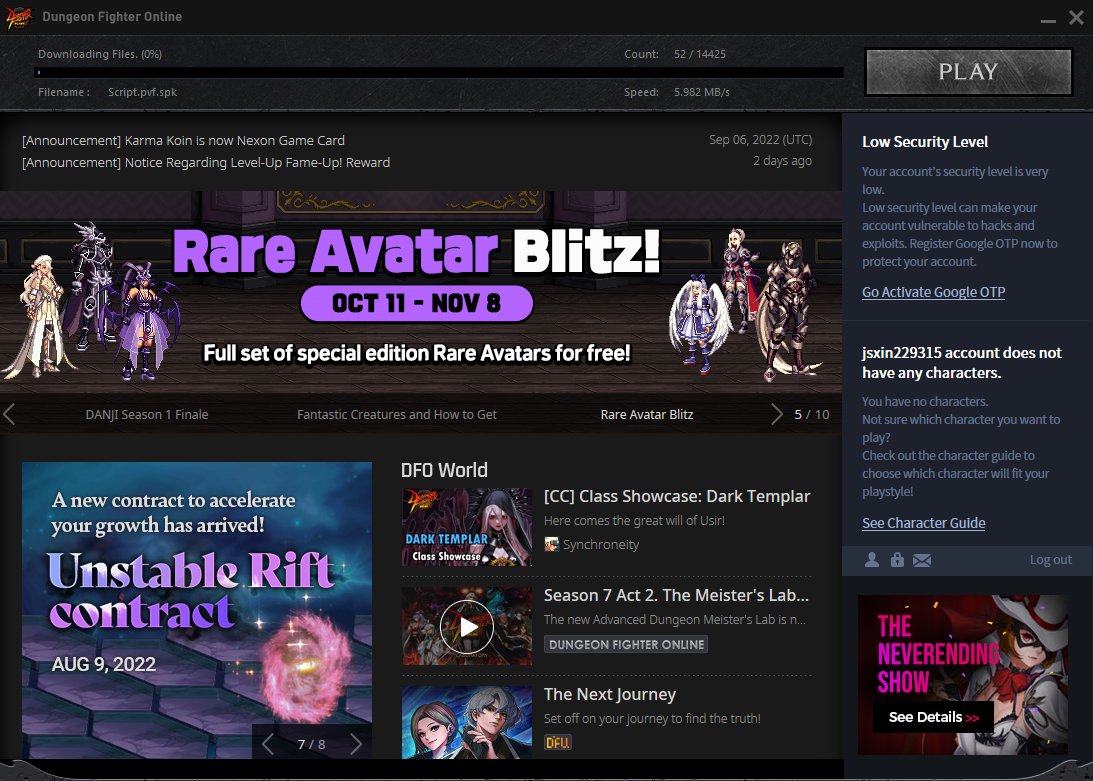Click the DUNGEON FIGHTER ONLINE tag label
The width and height of the screenshot is (1093, 781).
point(626,644)
